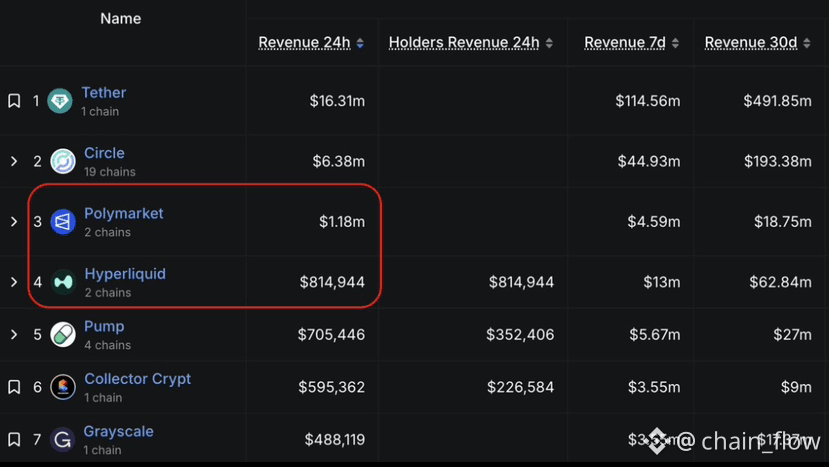This screenshot has width=829, height=467.
Task: Select Polymarket's $4.59m 7d revenue
Action: 654,222
